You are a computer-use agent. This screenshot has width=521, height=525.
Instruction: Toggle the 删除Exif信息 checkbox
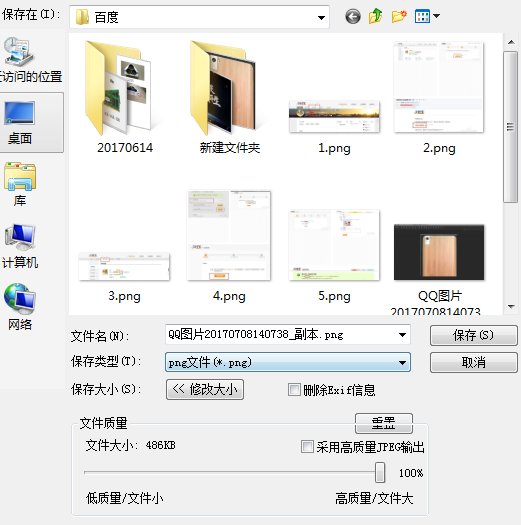[x=294, y=390]
